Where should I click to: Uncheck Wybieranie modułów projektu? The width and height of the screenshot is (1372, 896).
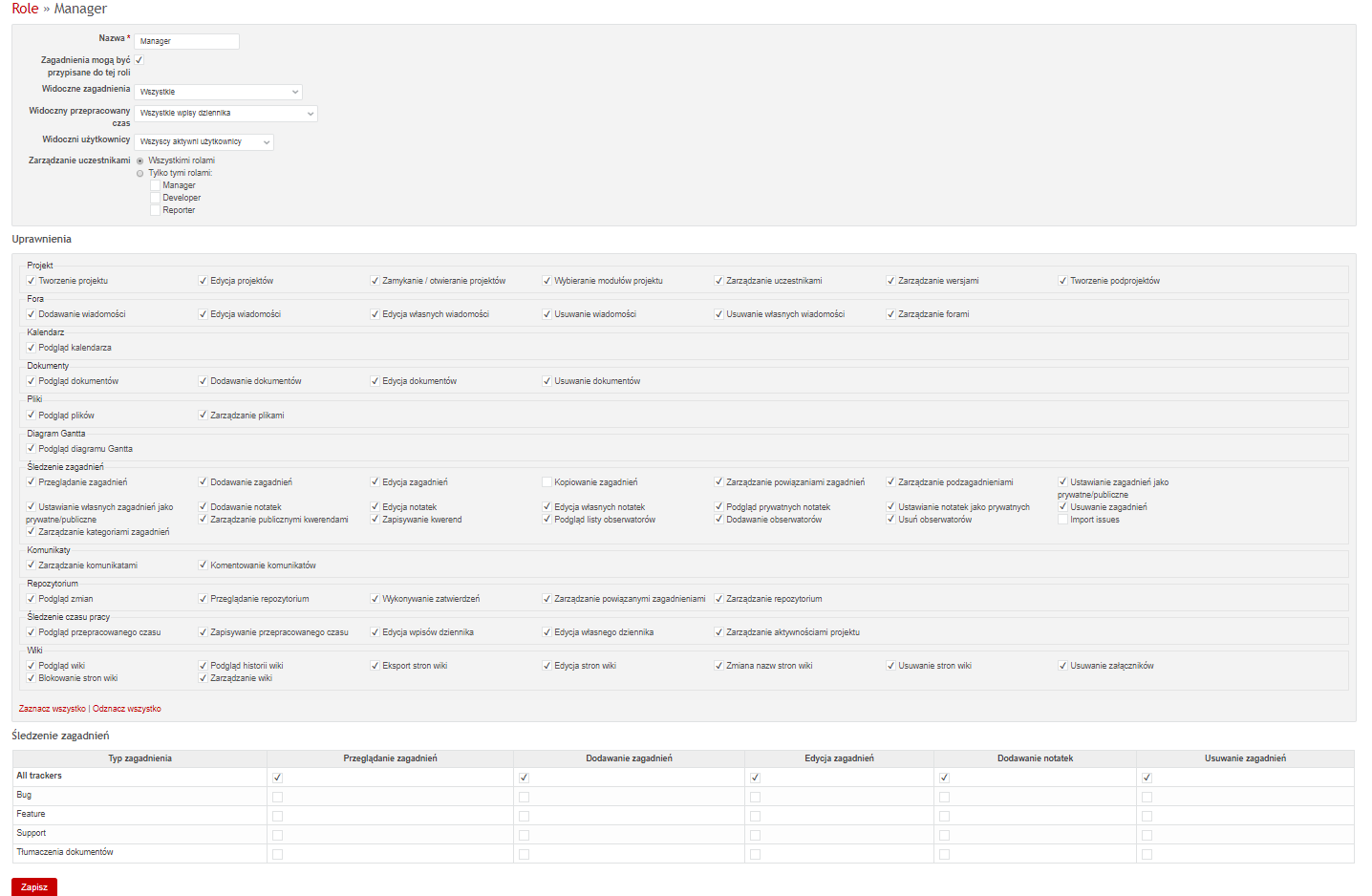pos(547,281)
